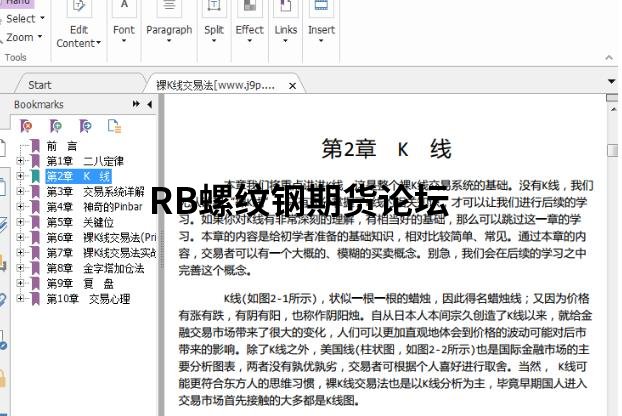Select bookmark 第1章 二八定律
This screenshot has width=622, height=416.
pos(85,161)
